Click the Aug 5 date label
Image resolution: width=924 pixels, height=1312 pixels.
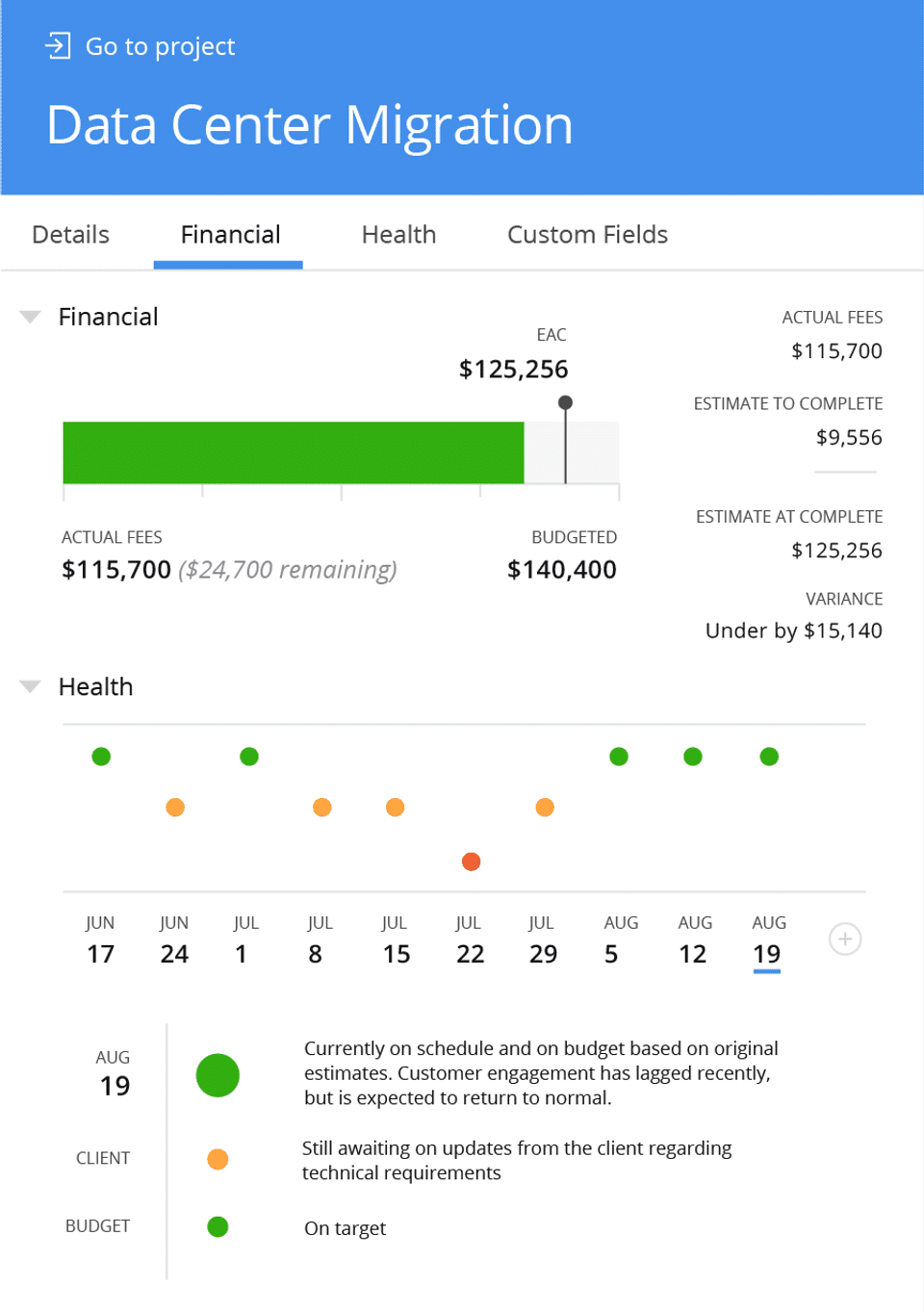(620, 940)
